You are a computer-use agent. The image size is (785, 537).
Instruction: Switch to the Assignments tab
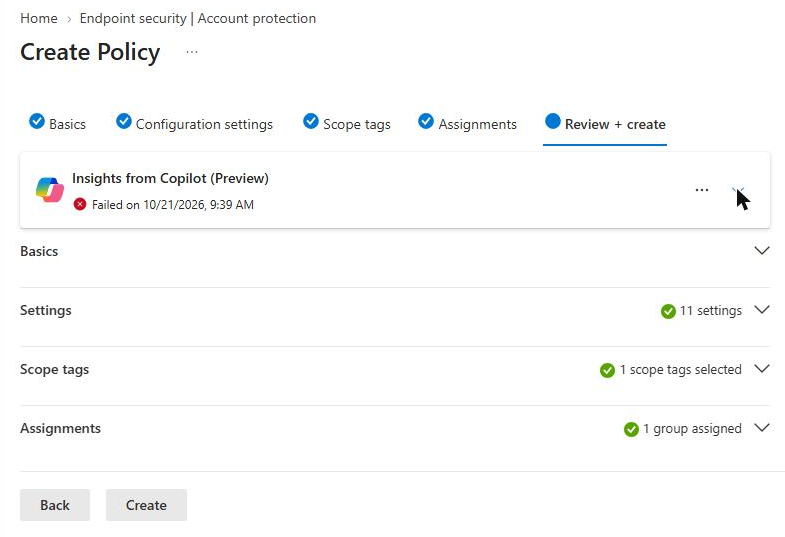coord(467,124)
